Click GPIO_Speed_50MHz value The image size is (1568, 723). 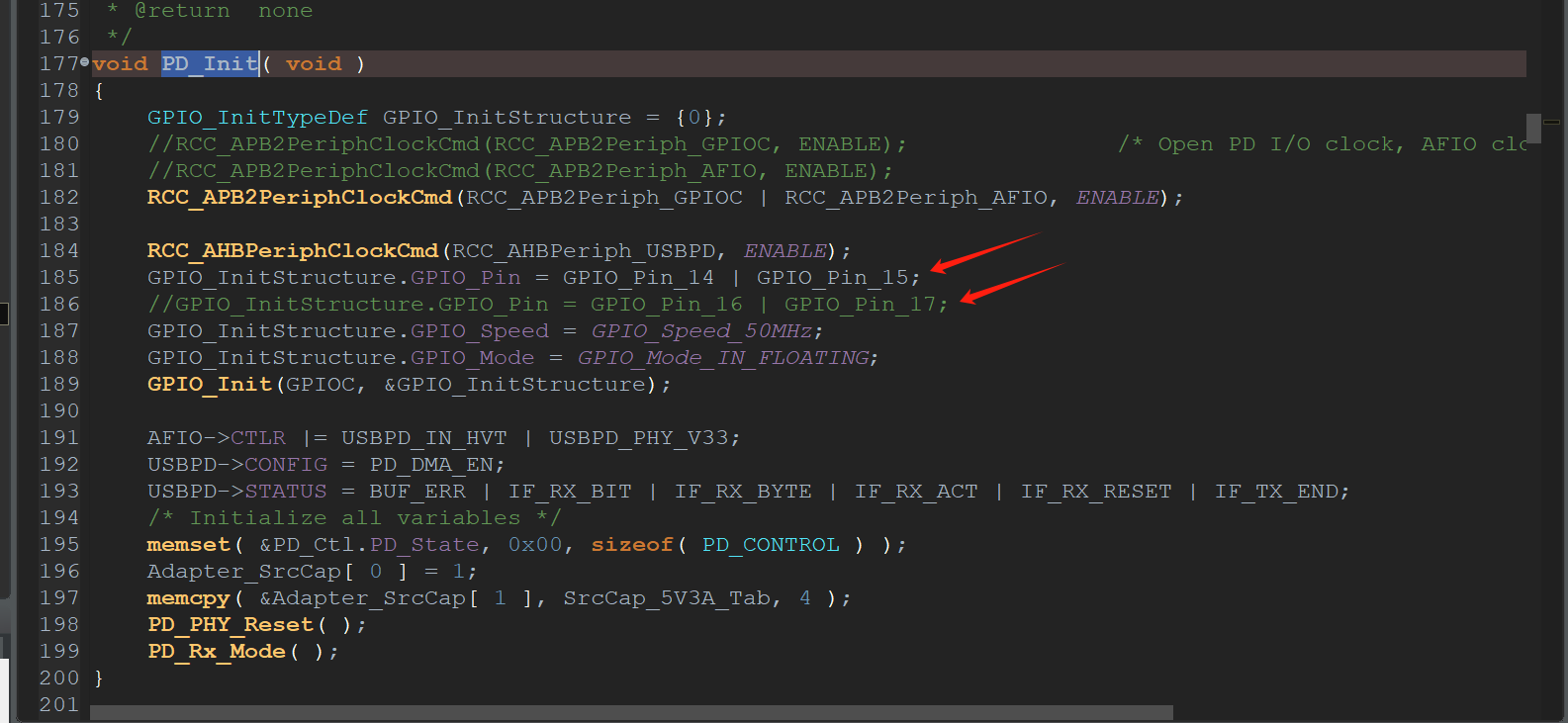tap(701, 331)
